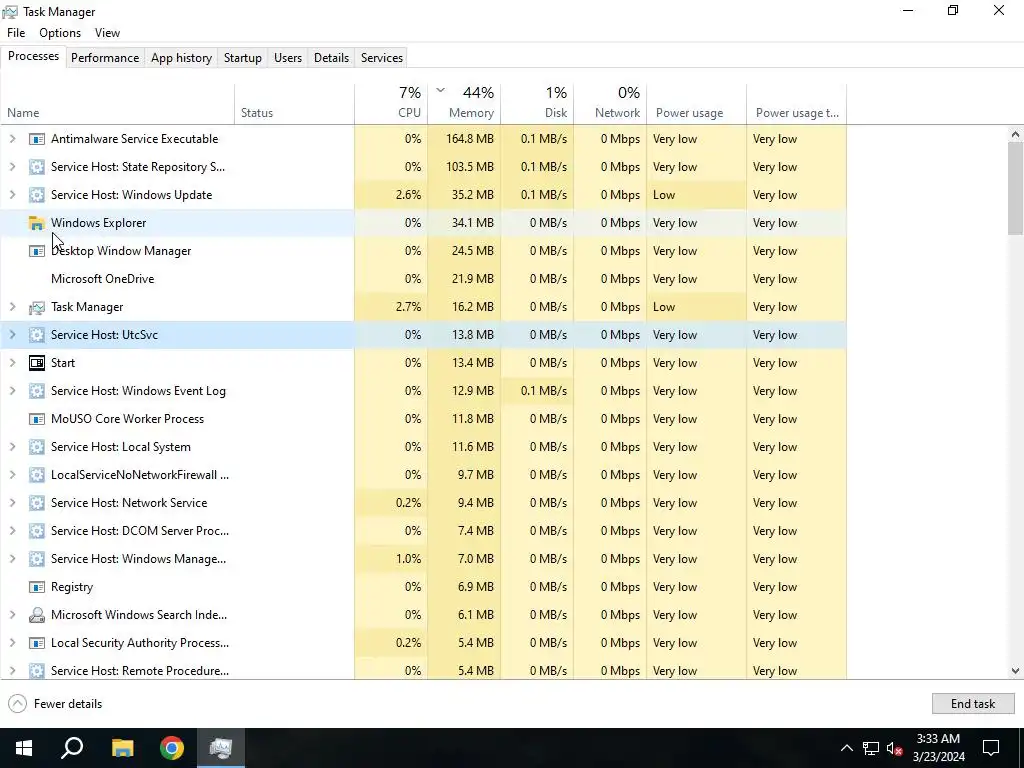Expand Service Host: Windows Event Log group
Screen dimensions: 1024x768
pyautogui.click(x=12, y=391)
